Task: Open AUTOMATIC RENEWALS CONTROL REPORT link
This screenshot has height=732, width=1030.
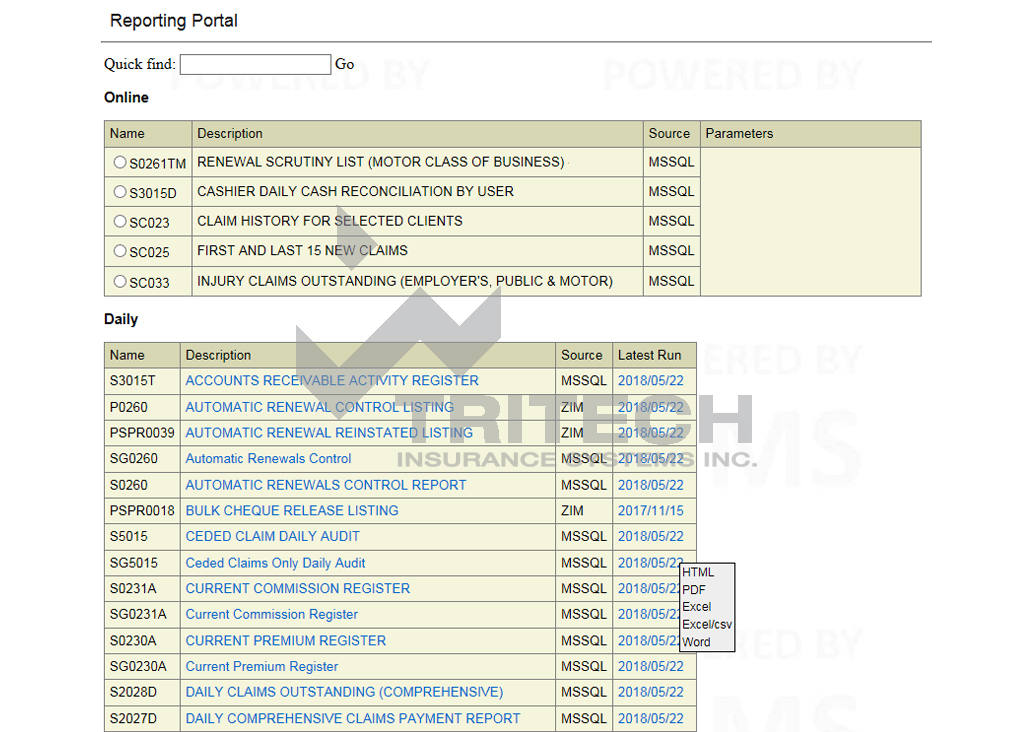Action: 326,485
